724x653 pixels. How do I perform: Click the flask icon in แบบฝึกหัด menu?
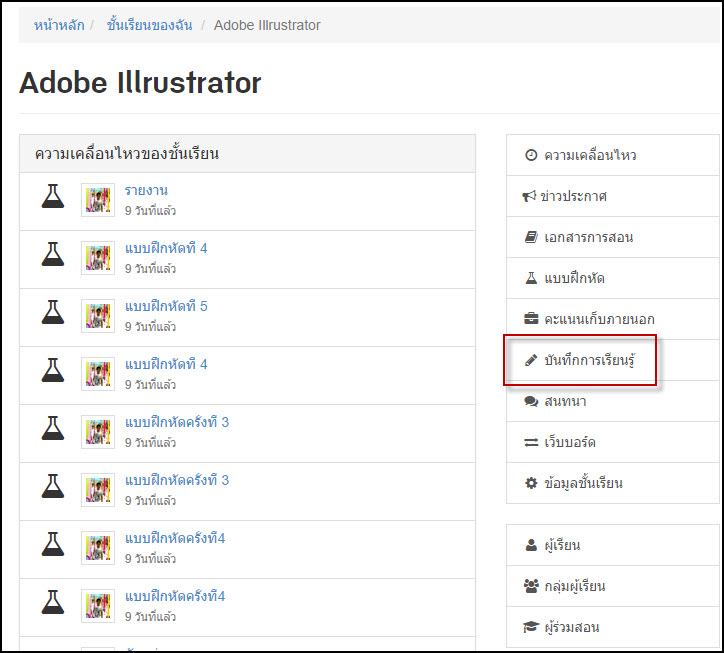[x=531, y=278]
